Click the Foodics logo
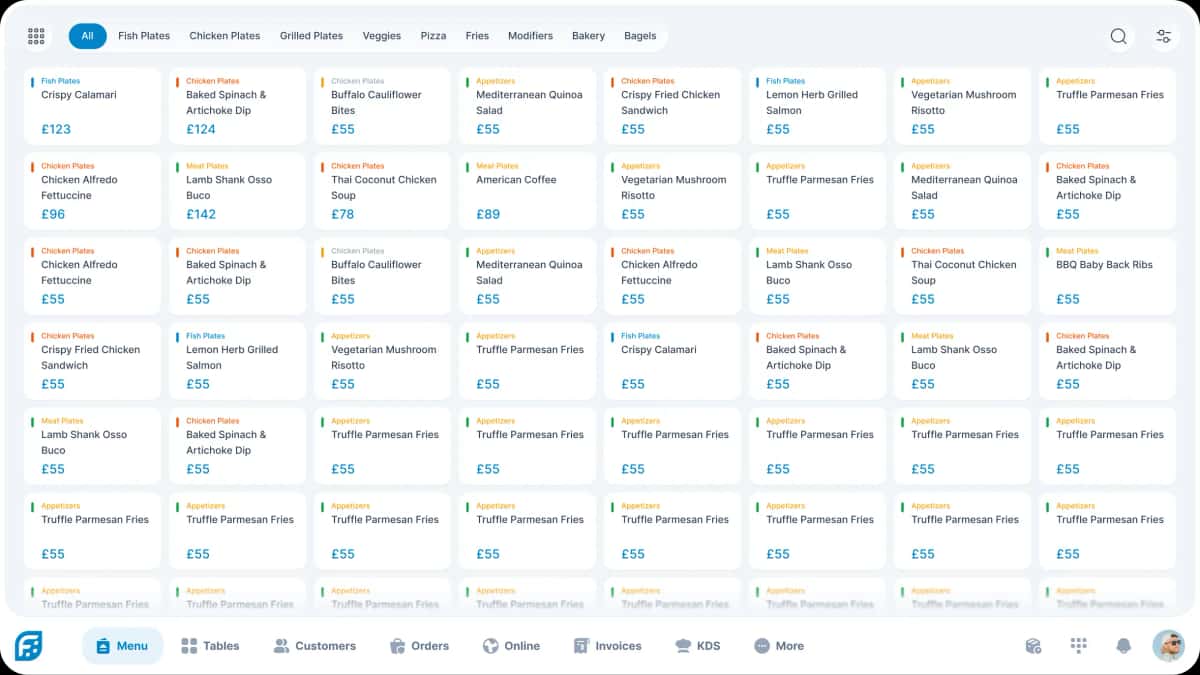This screenshot has height=675, width=1200. tap(29, 645)
